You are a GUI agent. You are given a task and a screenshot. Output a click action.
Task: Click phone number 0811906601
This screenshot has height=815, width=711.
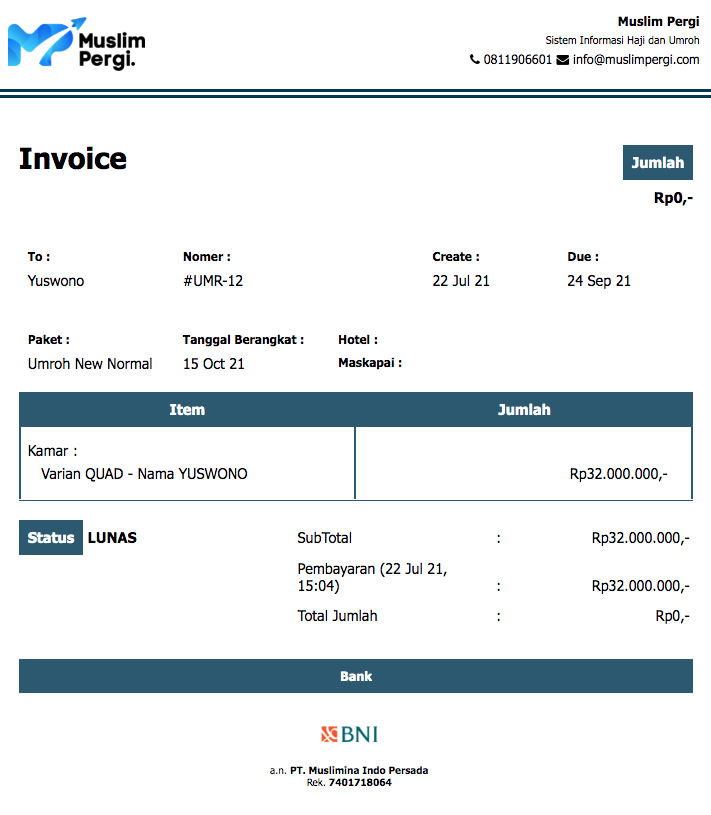click(x=517, y=60)
